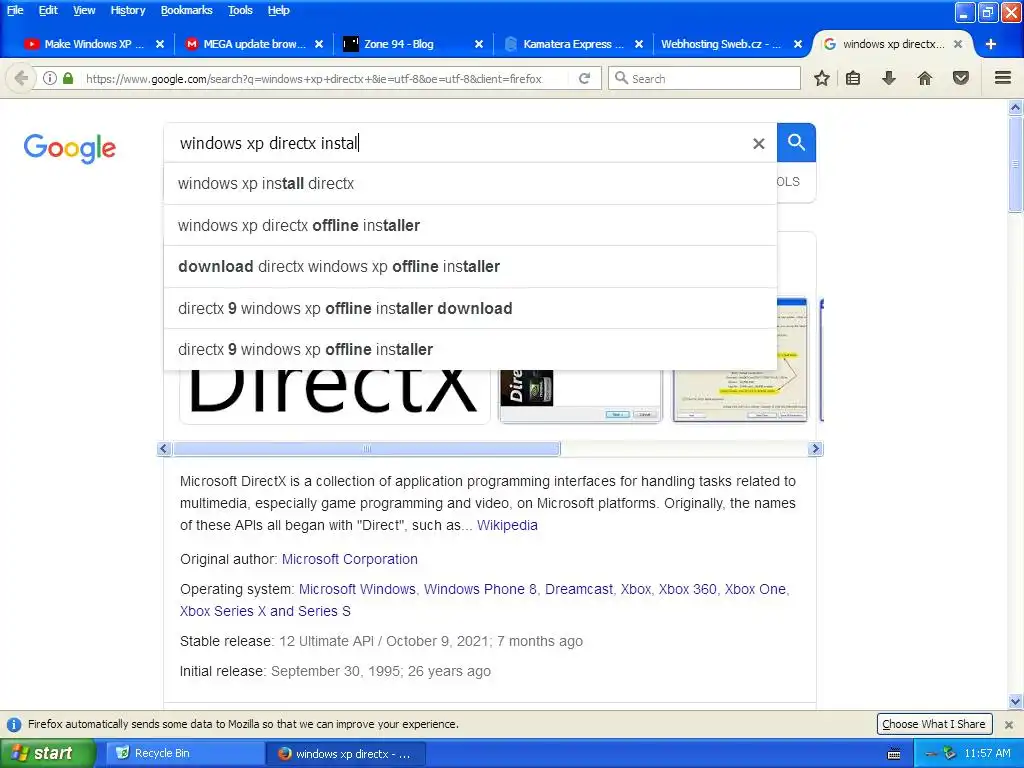This screenshot has width=1024, height=768.
Task: Click the network tray icon by the clock
Action: click(x=949, y=754)
